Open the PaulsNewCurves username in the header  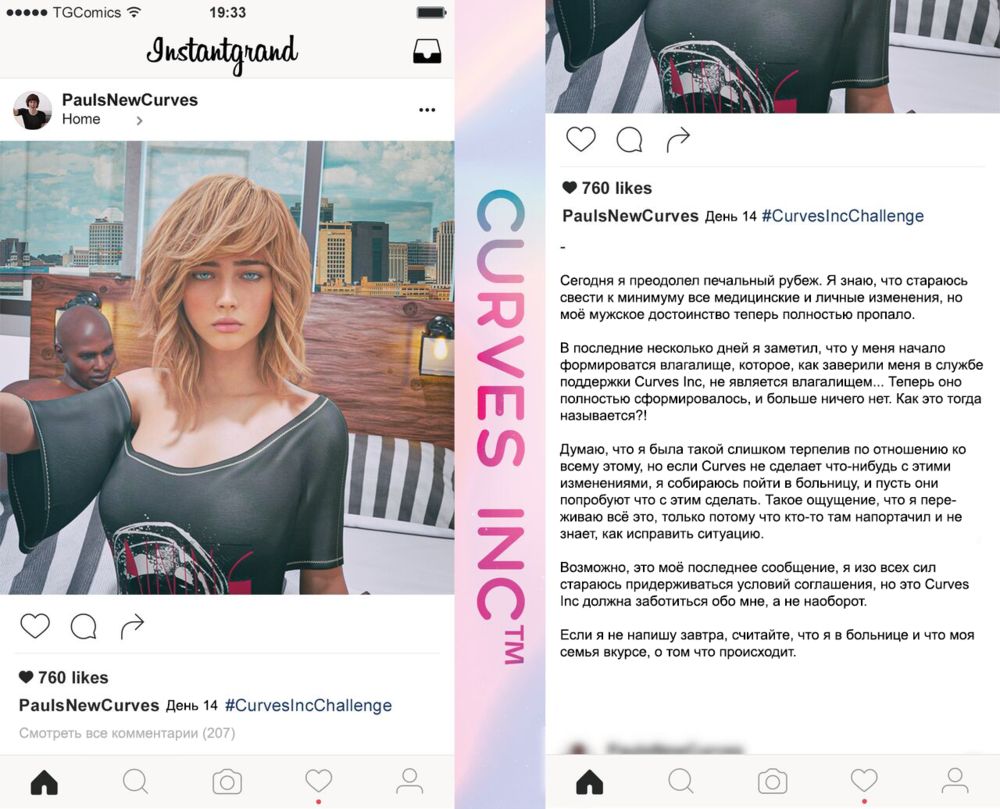point(129,100)
